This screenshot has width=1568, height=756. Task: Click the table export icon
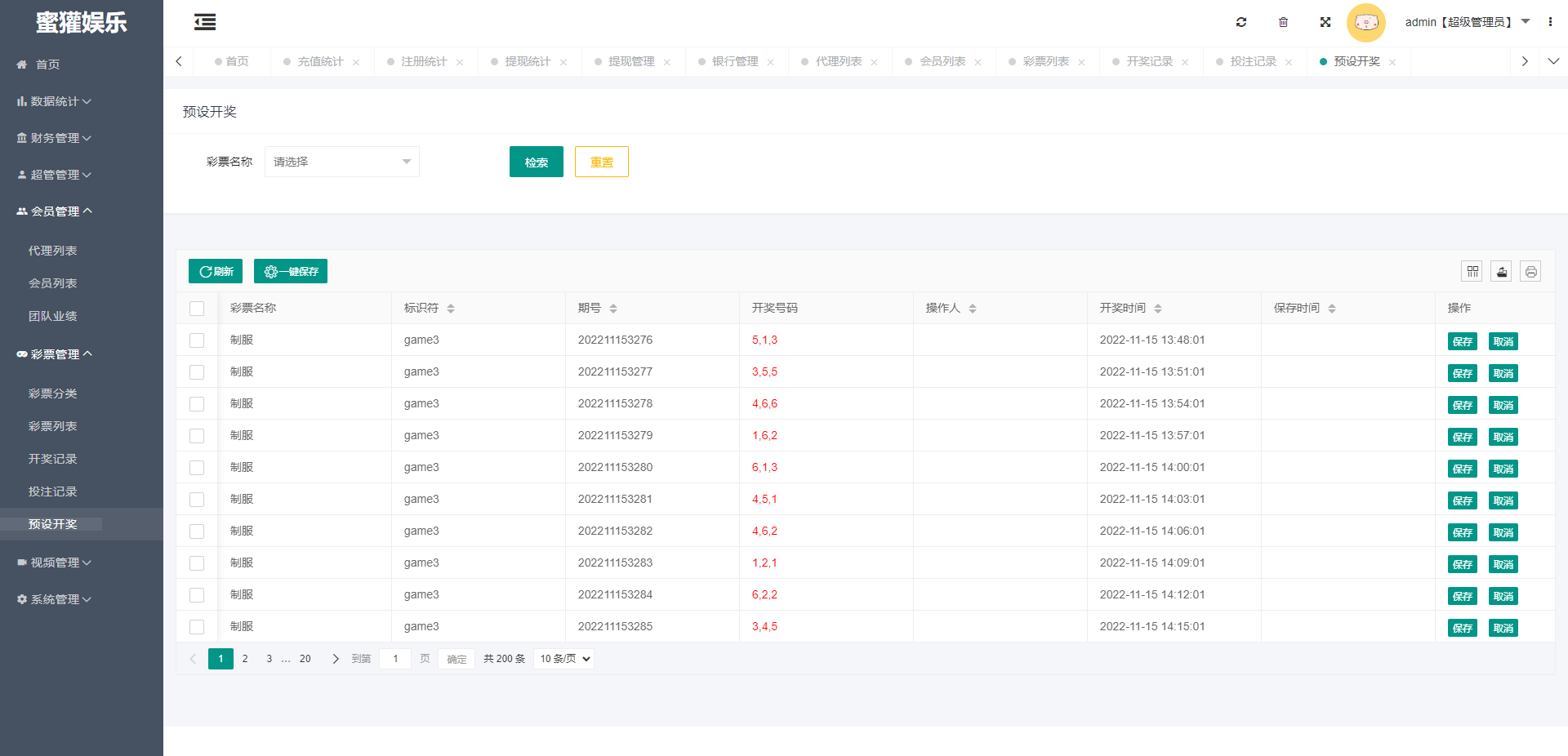1501,271
